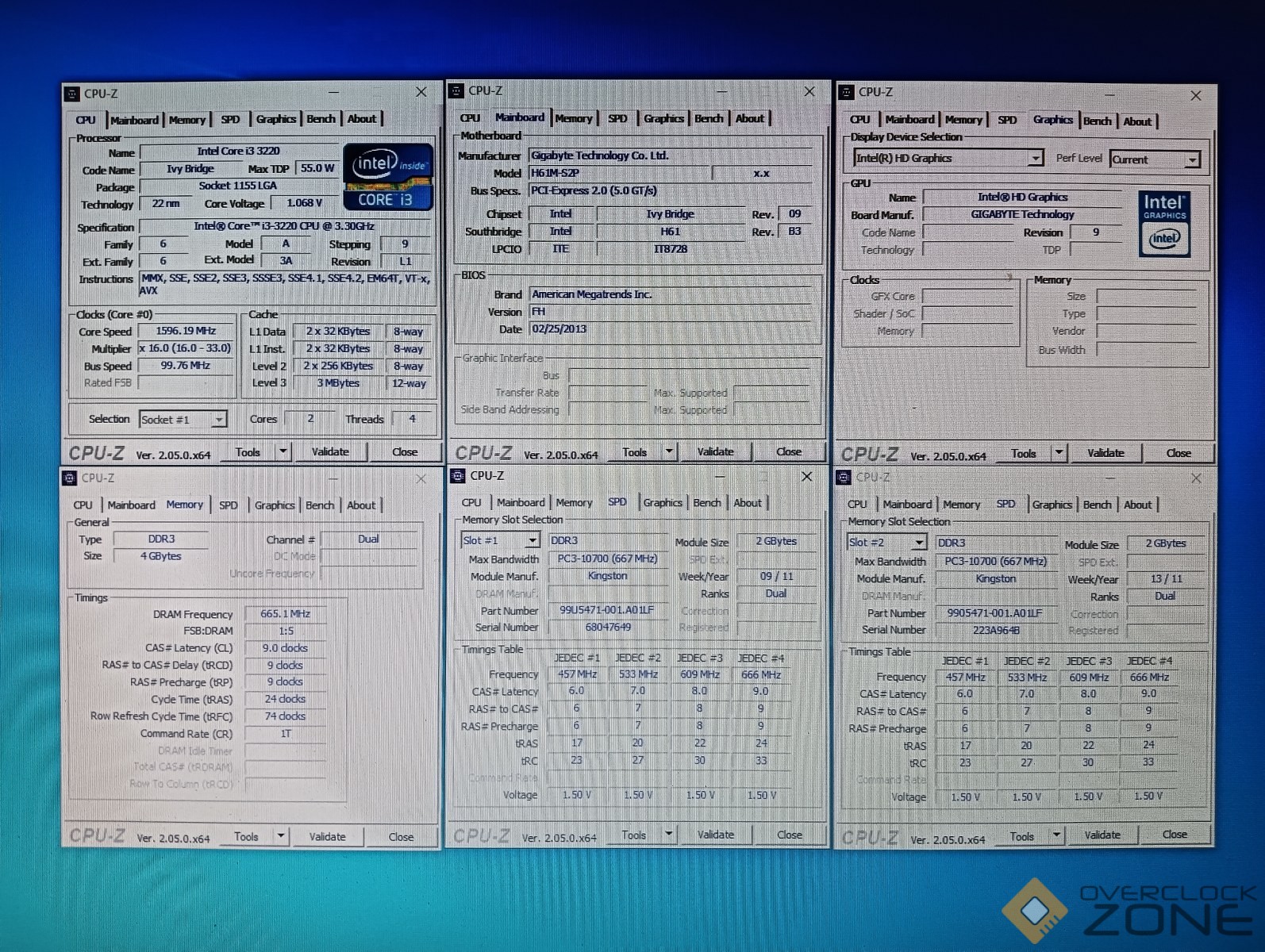This screenshot has width=1265, height=952.
Task: Expand Tools arrow in the Graphics window
Action: point(1059,453)
